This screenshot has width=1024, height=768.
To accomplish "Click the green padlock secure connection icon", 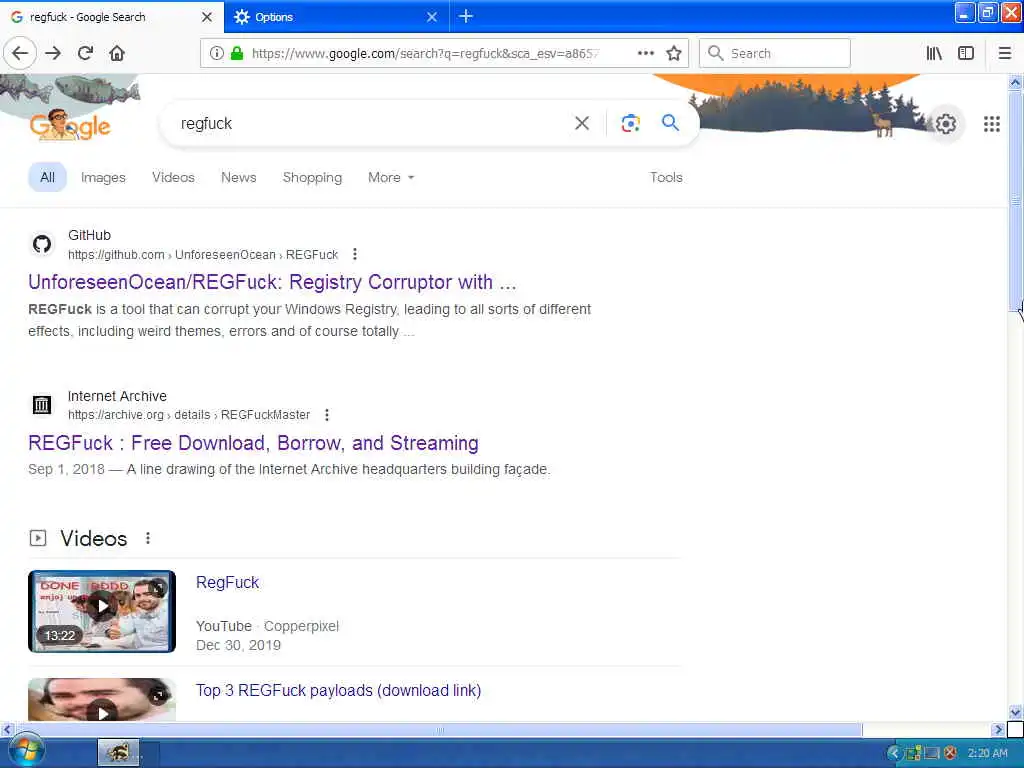I will pyautogui.click(x=237, y=53).
